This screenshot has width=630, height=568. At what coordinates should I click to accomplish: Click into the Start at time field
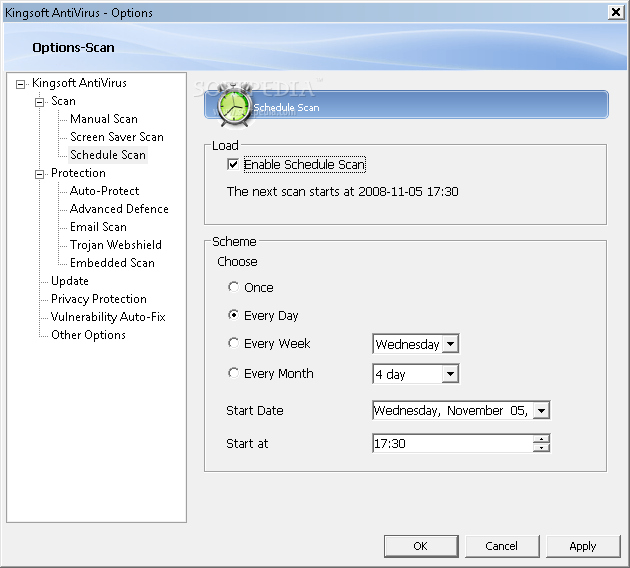coord(453,443)
